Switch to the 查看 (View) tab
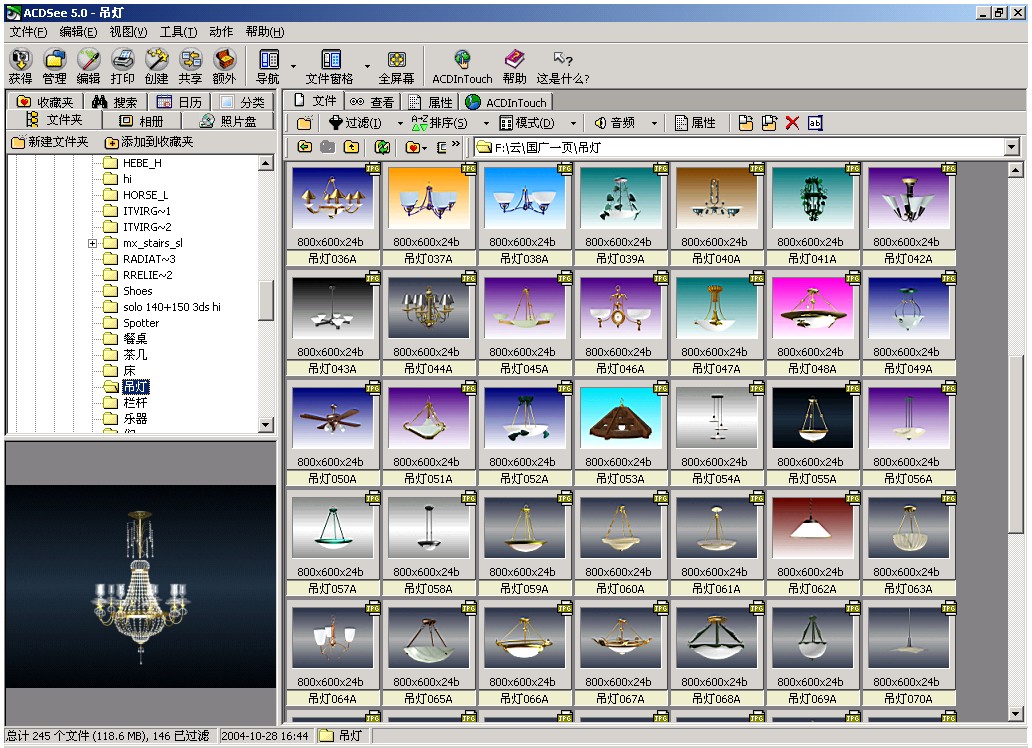Screen dimensions: 1032x748 tap(372, 102)
